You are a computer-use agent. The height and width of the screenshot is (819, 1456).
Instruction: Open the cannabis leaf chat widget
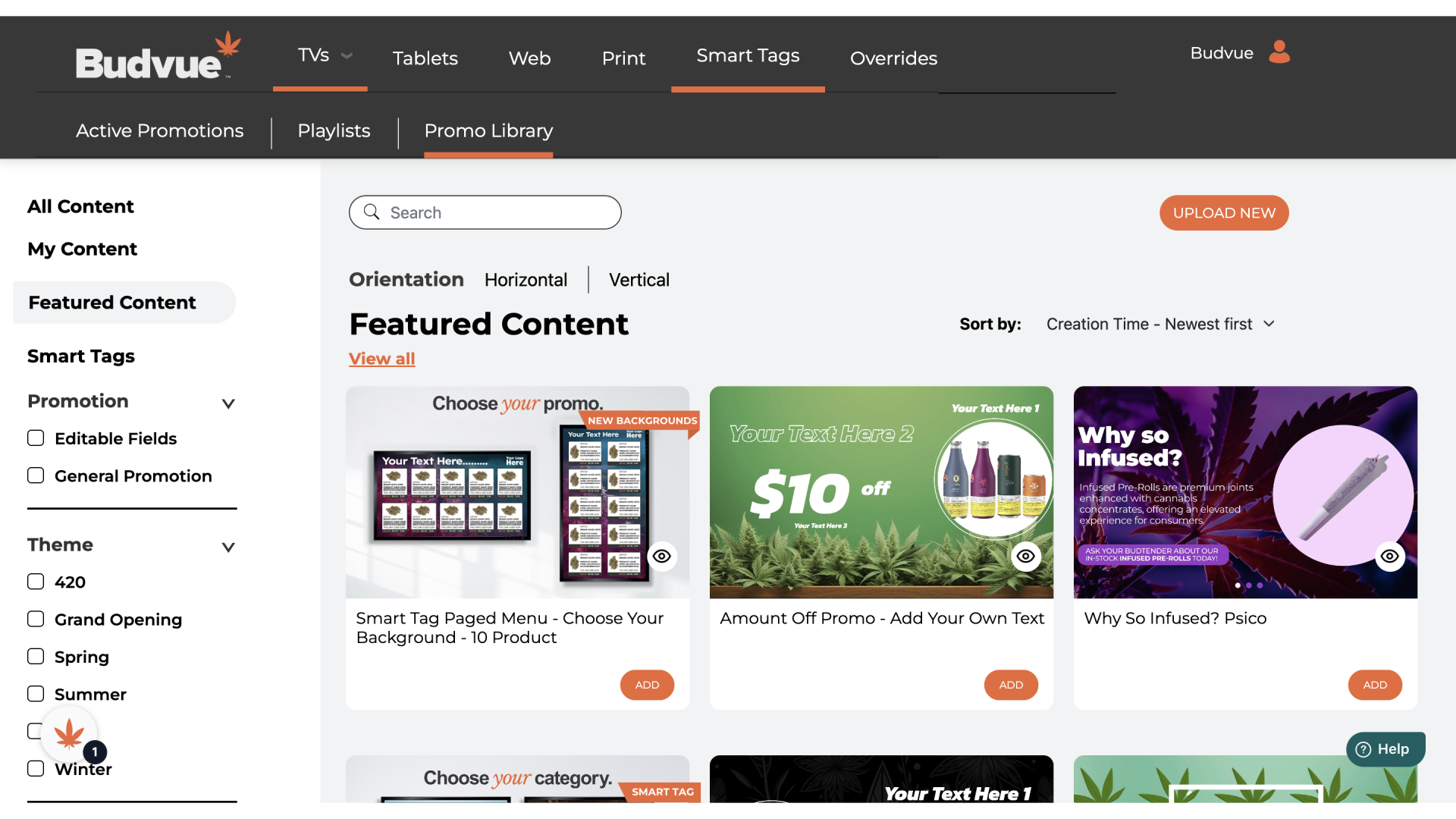click(70, 734)
